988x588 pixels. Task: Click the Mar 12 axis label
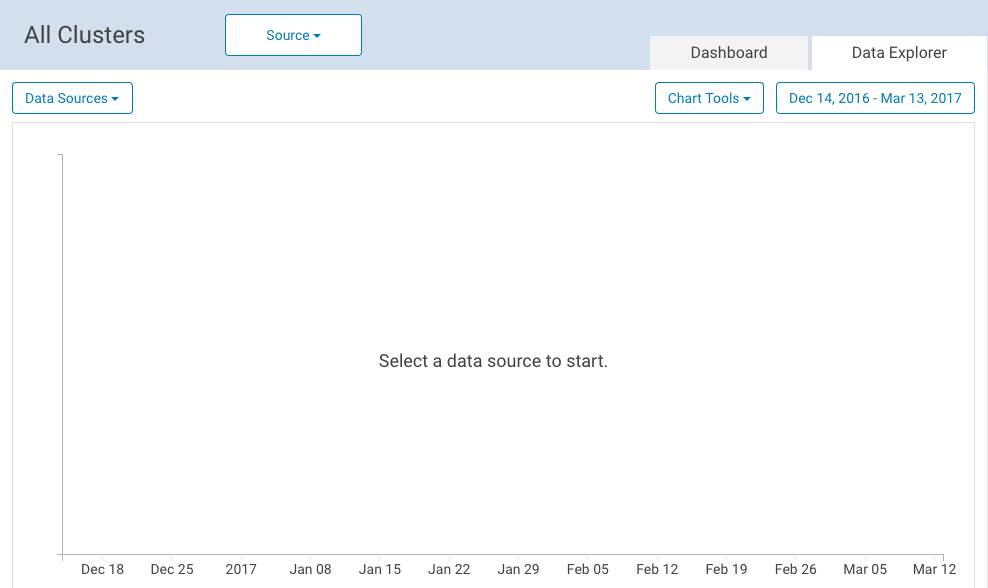click(x=934, y=569)
